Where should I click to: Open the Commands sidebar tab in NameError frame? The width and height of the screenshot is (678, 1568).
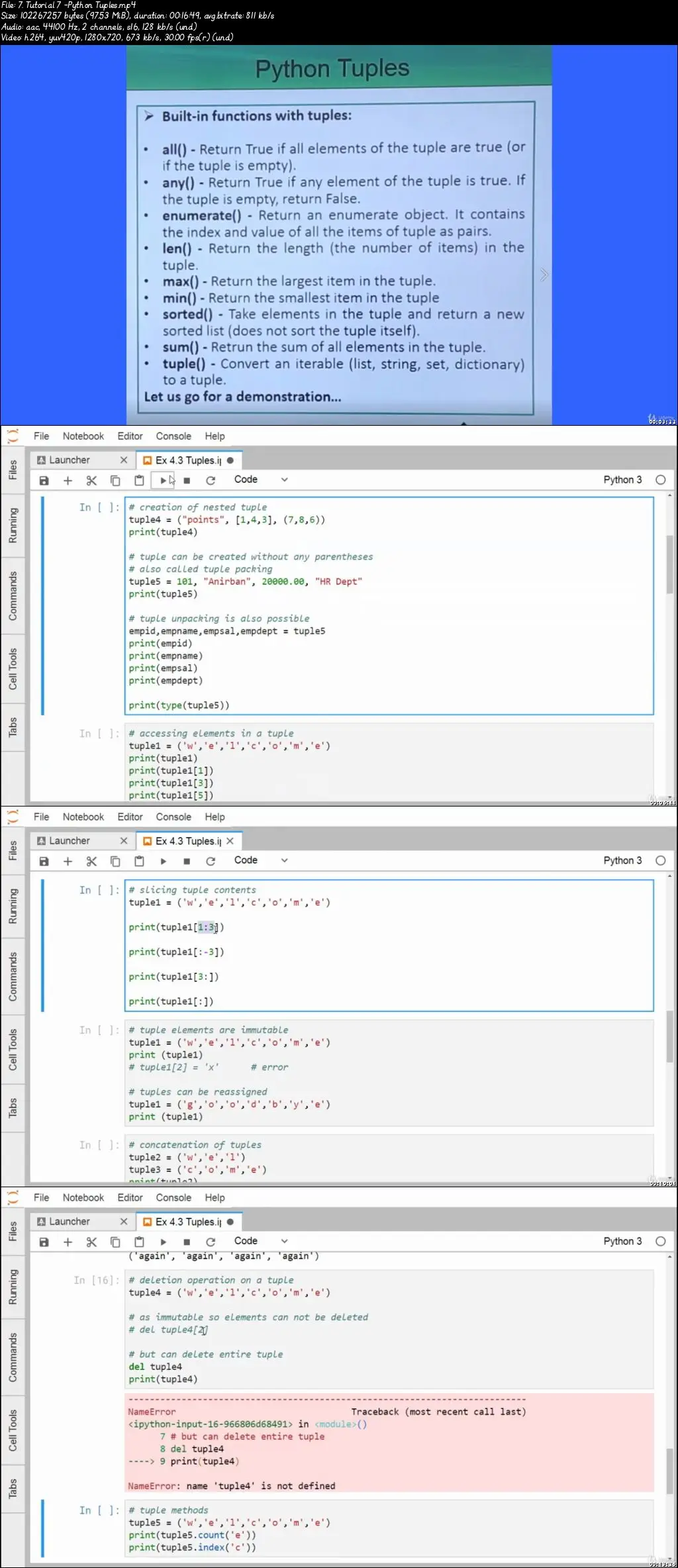click(13, 1357)
